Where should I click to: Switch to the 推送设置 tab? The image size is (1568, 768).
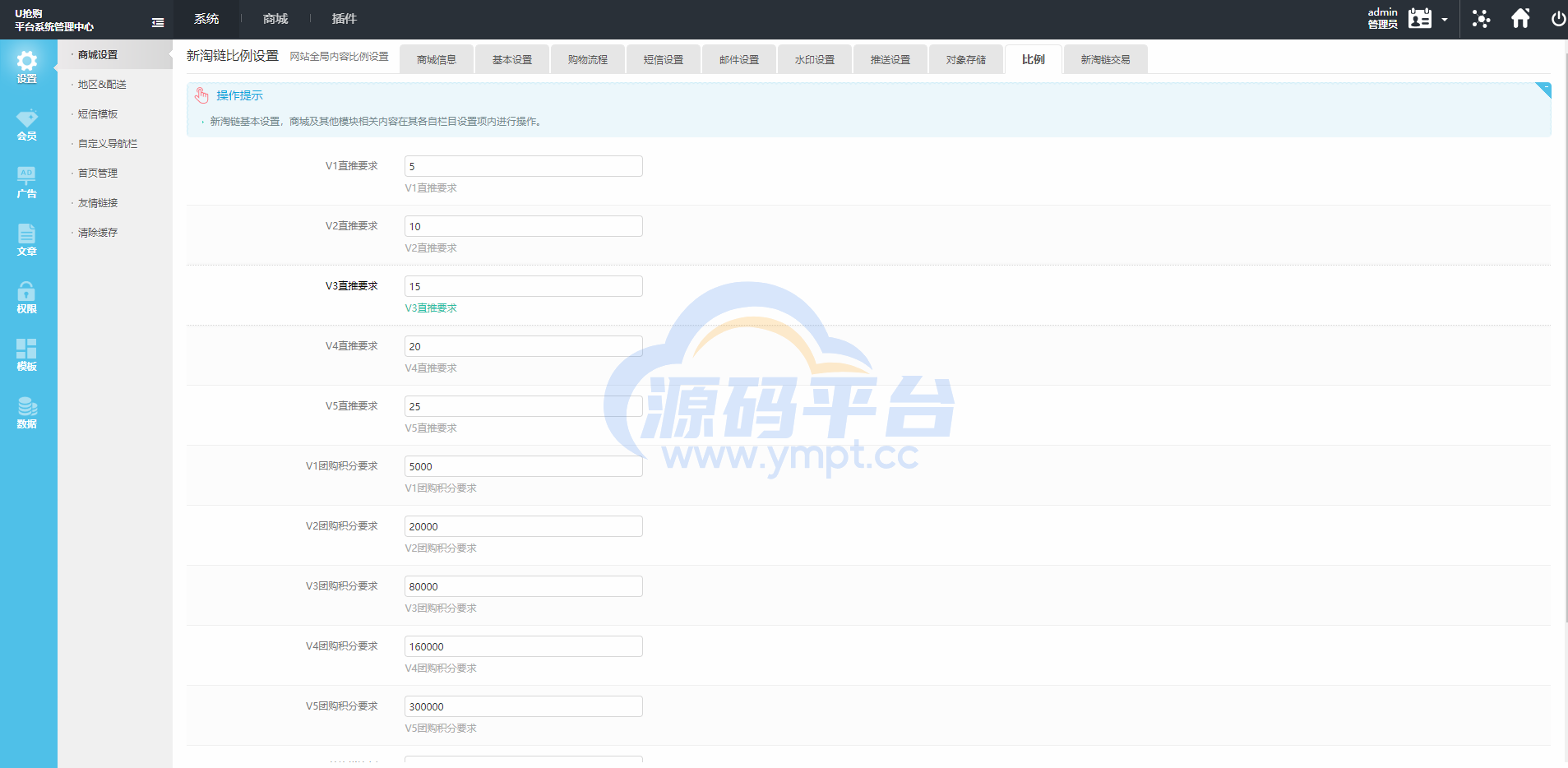(x=890, y=59)
